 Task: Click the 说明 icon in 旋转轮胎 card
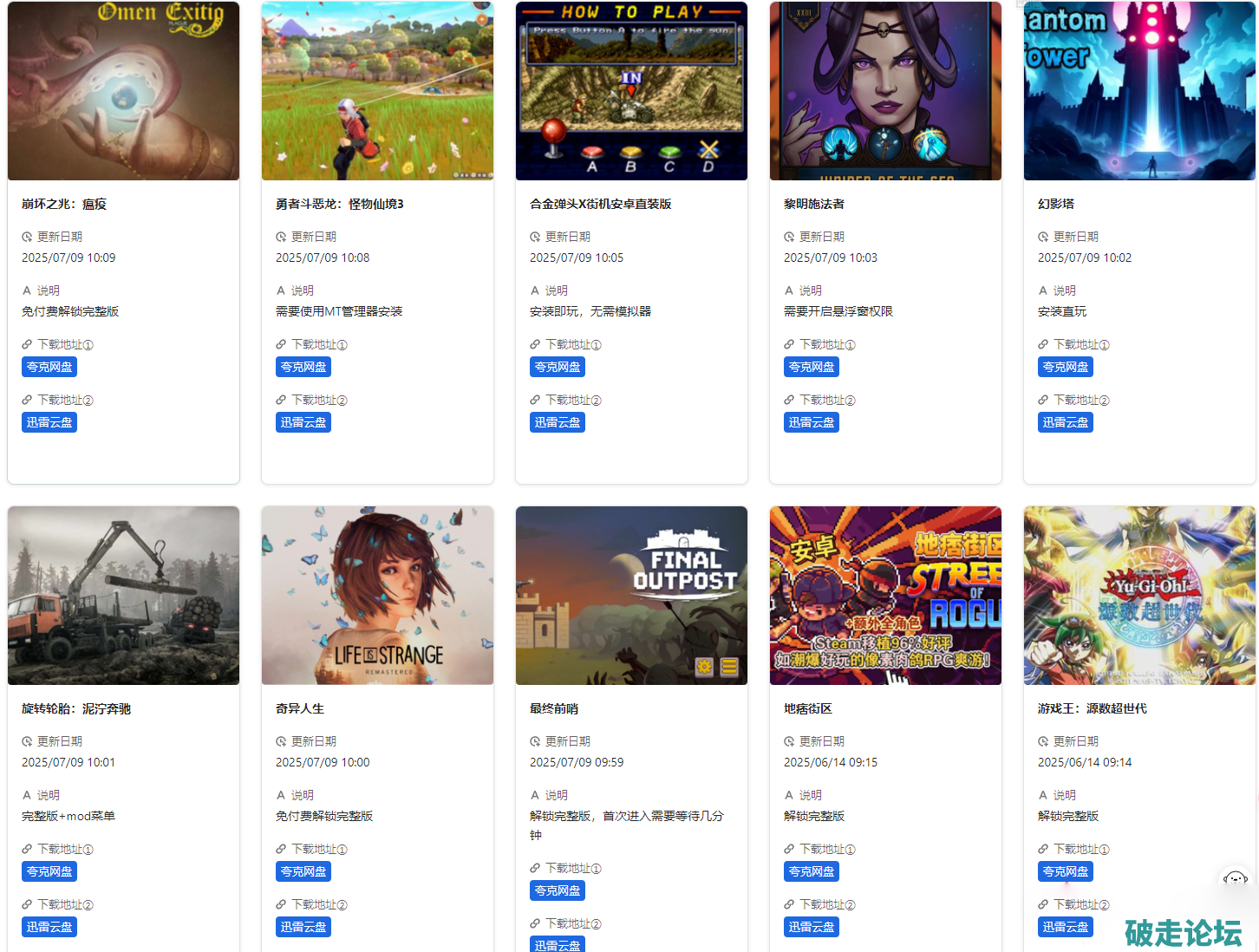(27, 795)
